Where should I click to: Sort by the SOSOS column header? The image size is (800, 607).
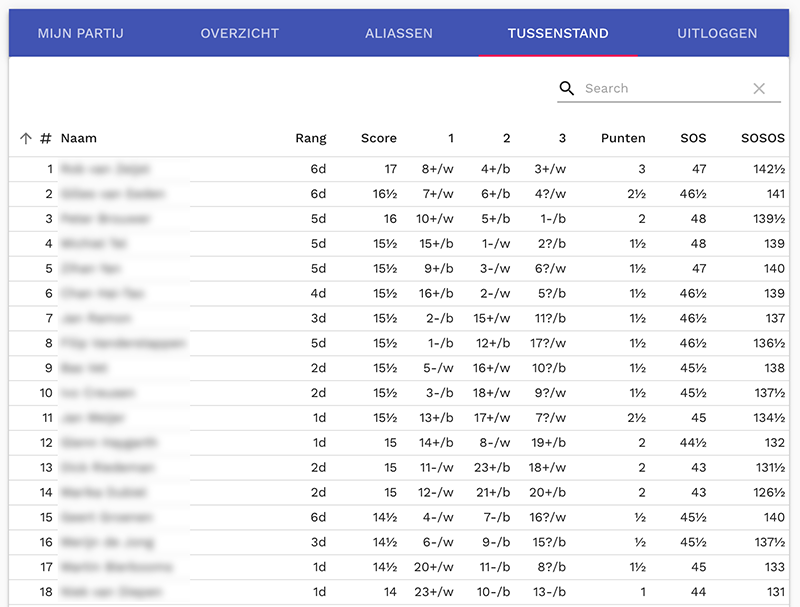[x=763, y=139]
